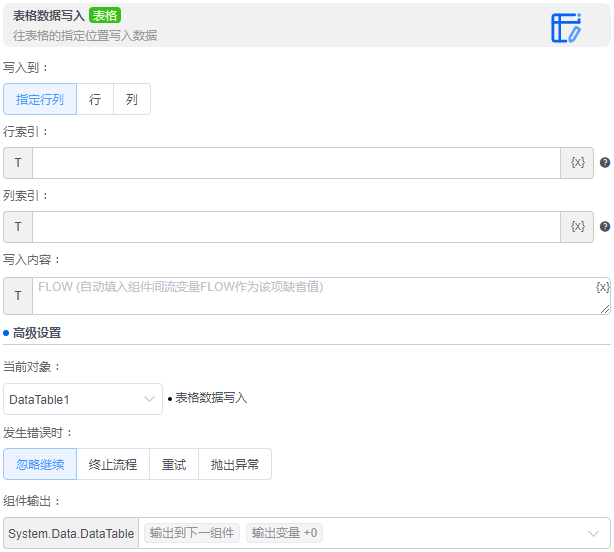Image resolution: width=614 pixels, height=552 pixels.
Task: Open help tooltip for 行索引
Action: pos(605,162)
